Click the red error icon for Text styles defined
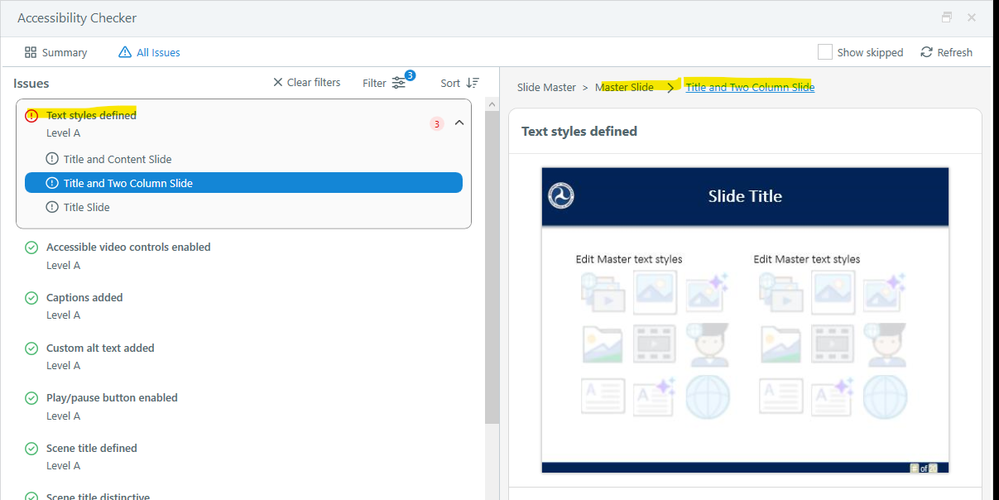The height and width of the screenshot is (500, 999). (x=31, y=116)
